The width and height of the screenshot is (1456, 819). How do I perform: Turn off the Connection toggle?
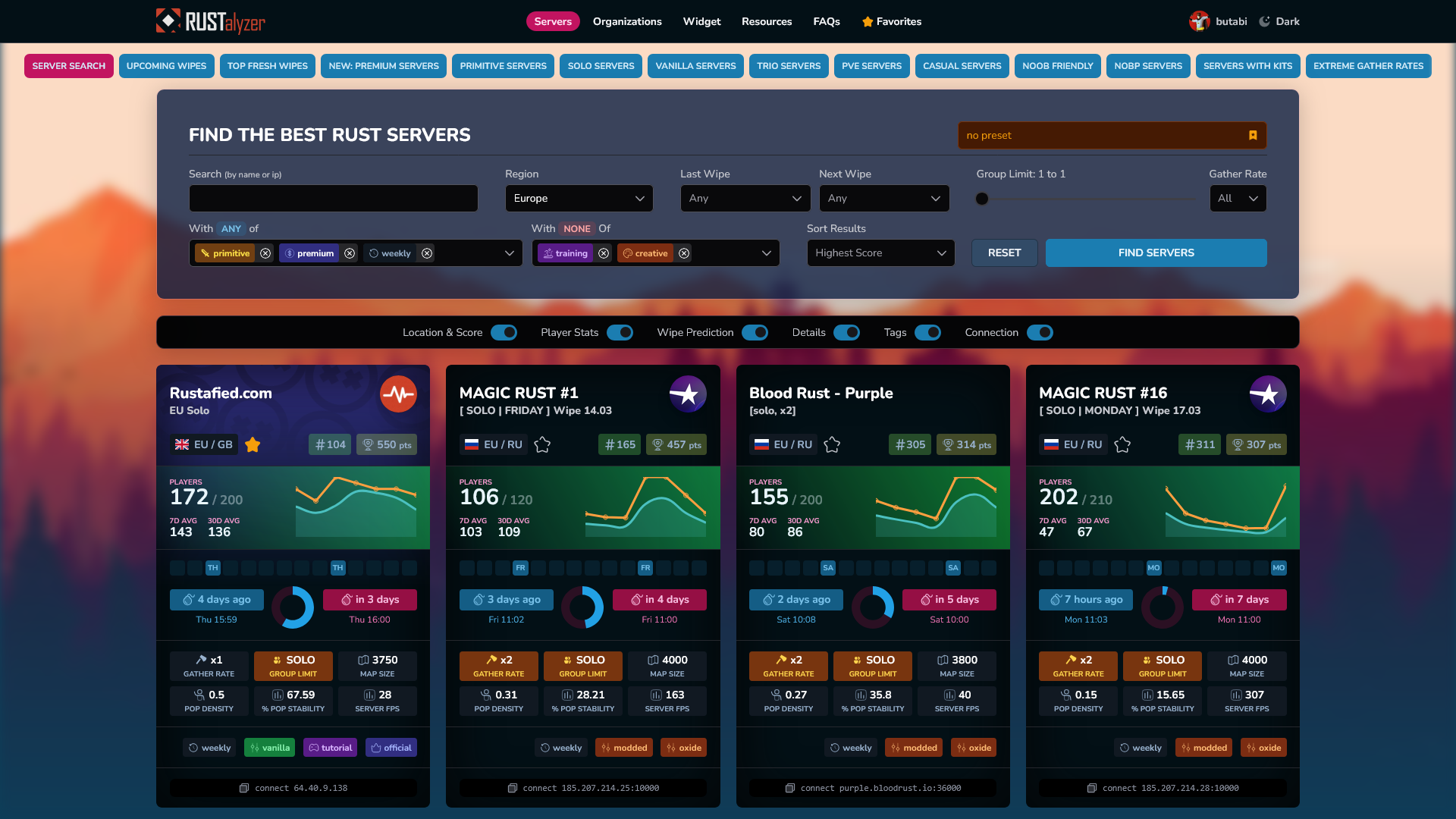(1040, 333)
